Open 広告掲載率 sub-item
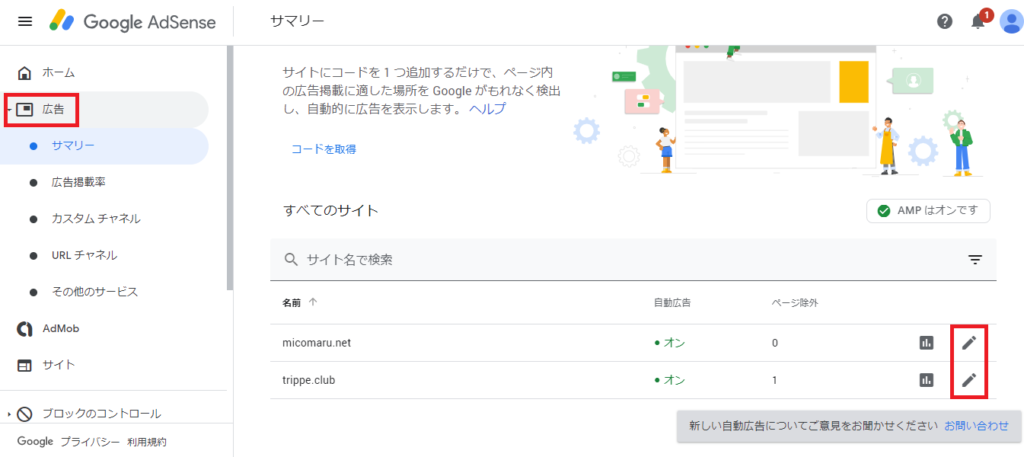Viewport: 1024px width, 457px height. coord(78,183)
